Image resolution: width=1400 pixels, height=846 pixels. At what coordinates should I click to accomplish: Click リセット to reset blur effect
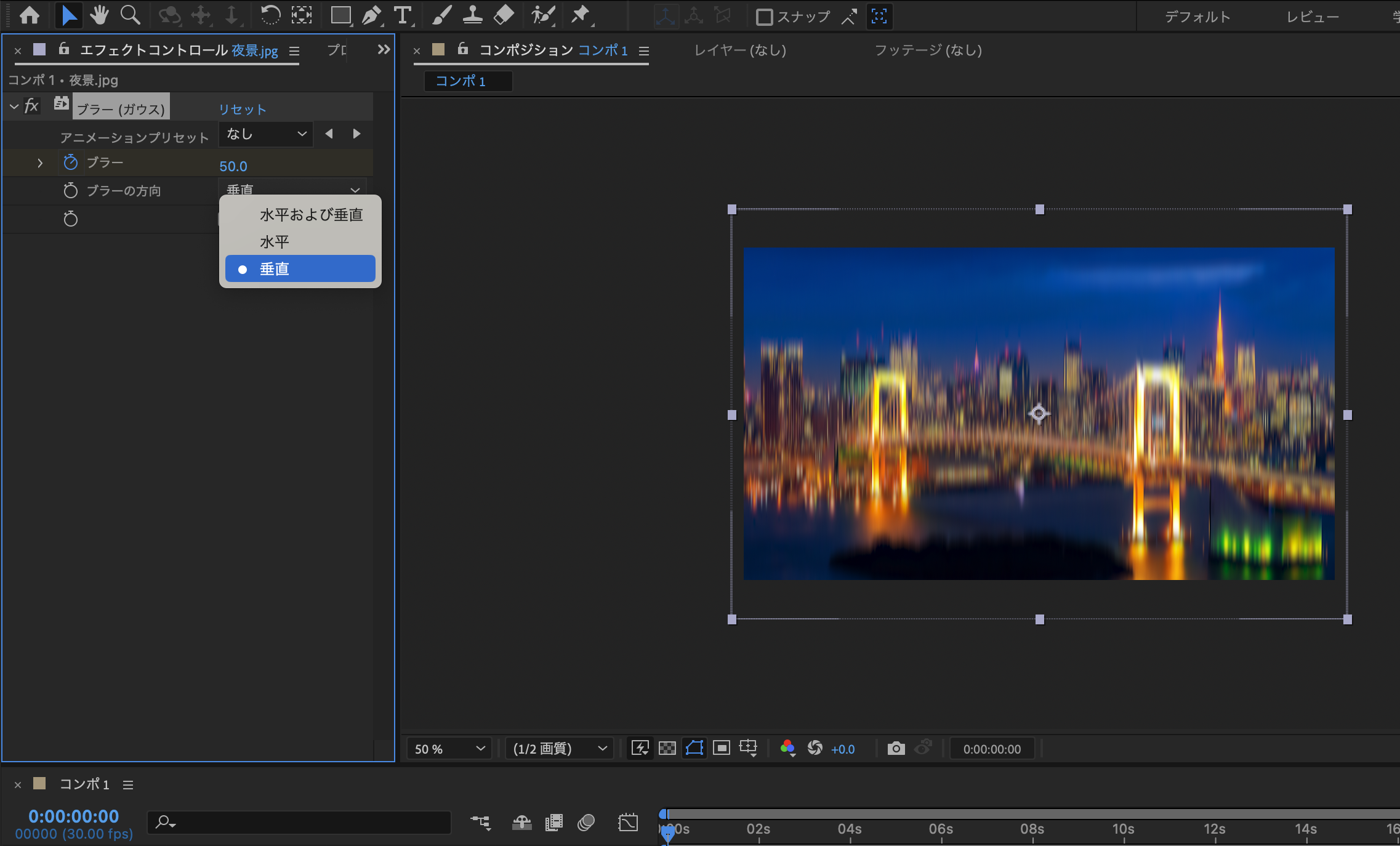[243, 110]
